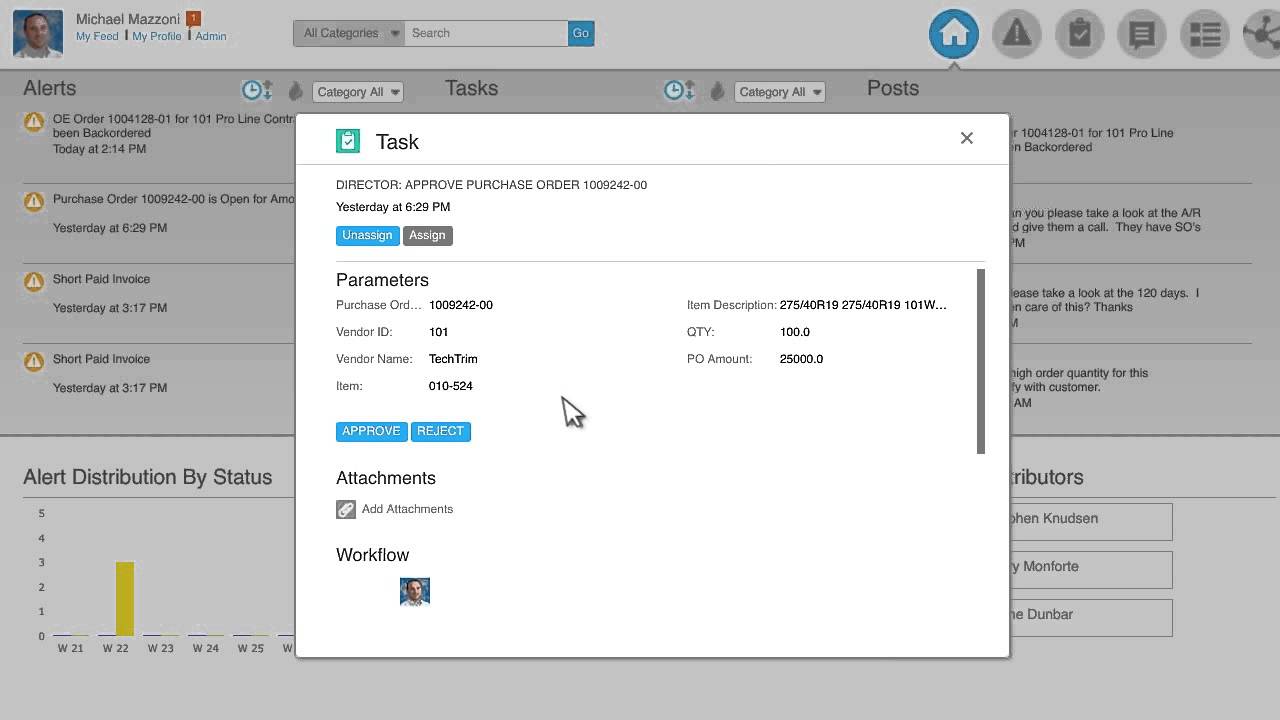The width and height of the screenshot is (1280, 720).
Task: Click Michael Mazzoni's profile photo in header
Action: tap(38, 33)
